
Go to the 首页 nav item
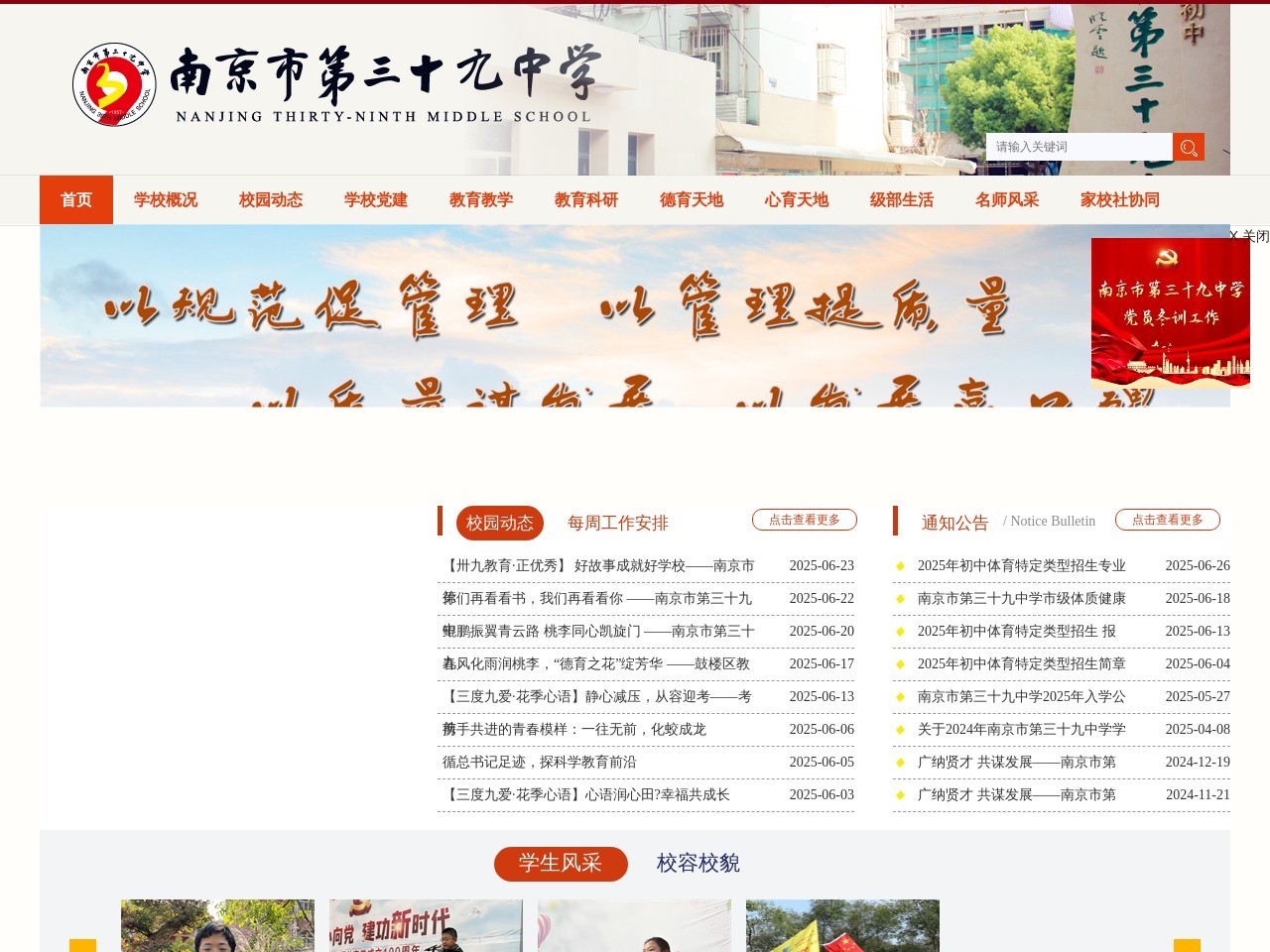[76, 199]
